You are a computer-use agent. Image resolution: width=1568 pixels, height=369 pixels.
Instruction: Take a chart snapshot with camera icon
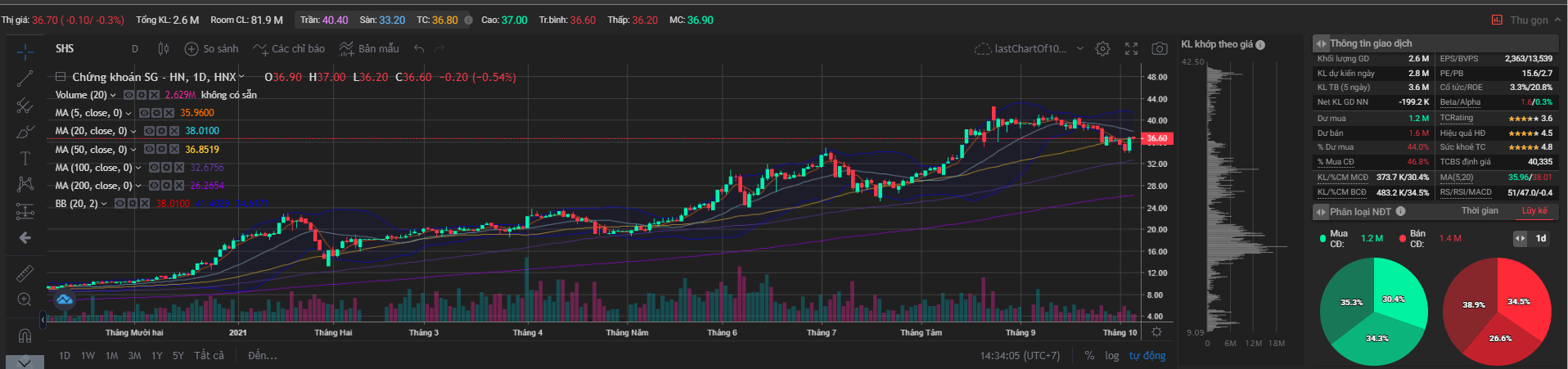[x=1159, y=49]
